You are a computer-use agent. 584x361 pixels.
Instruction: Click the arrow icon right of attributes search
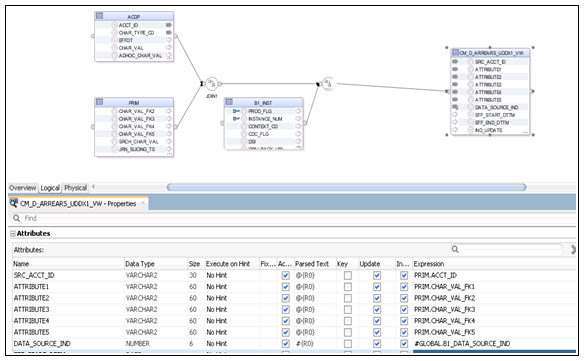coord(573,250)
